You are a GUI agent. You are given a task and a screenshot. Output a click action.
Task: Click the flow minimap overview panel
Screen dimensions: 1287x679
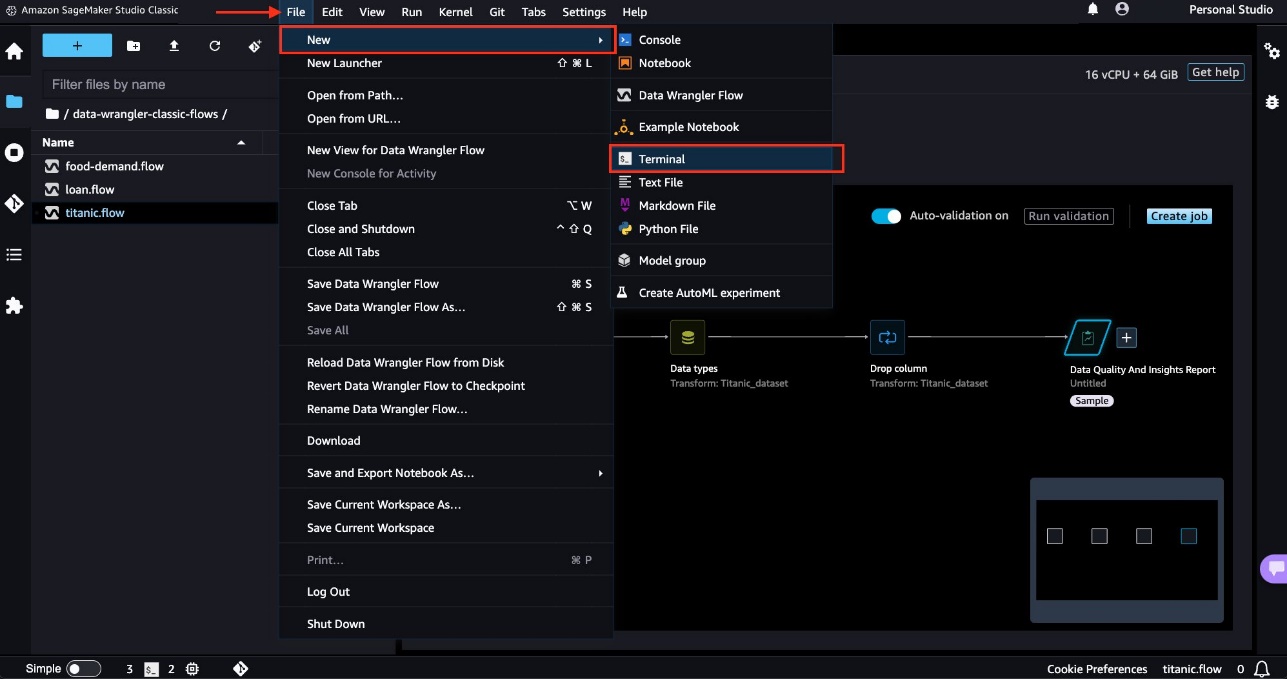(x=1127, y=550)
